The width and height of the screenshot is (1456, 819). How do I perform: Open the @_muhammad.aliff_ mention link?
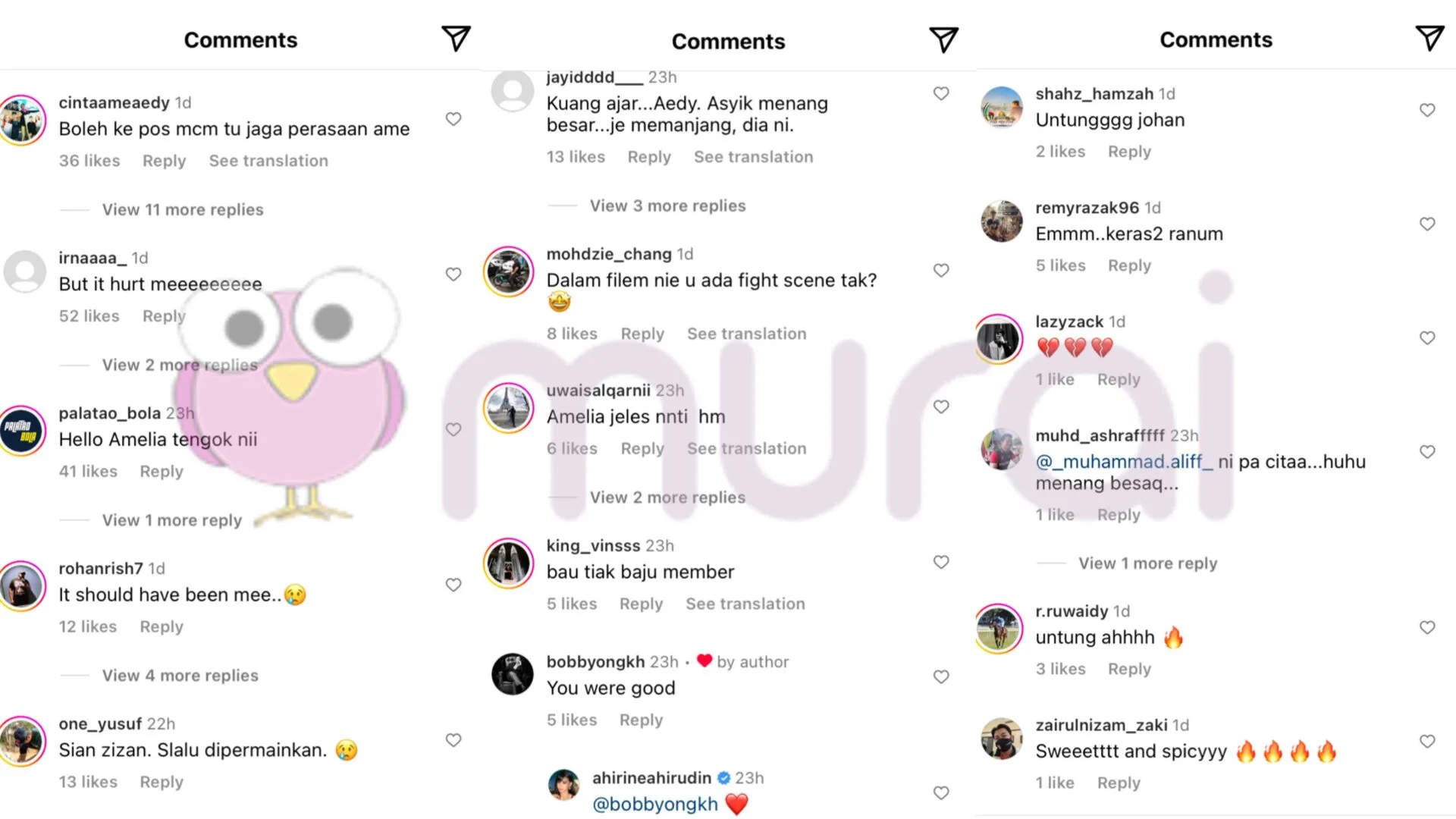(x=1125, y=461)
